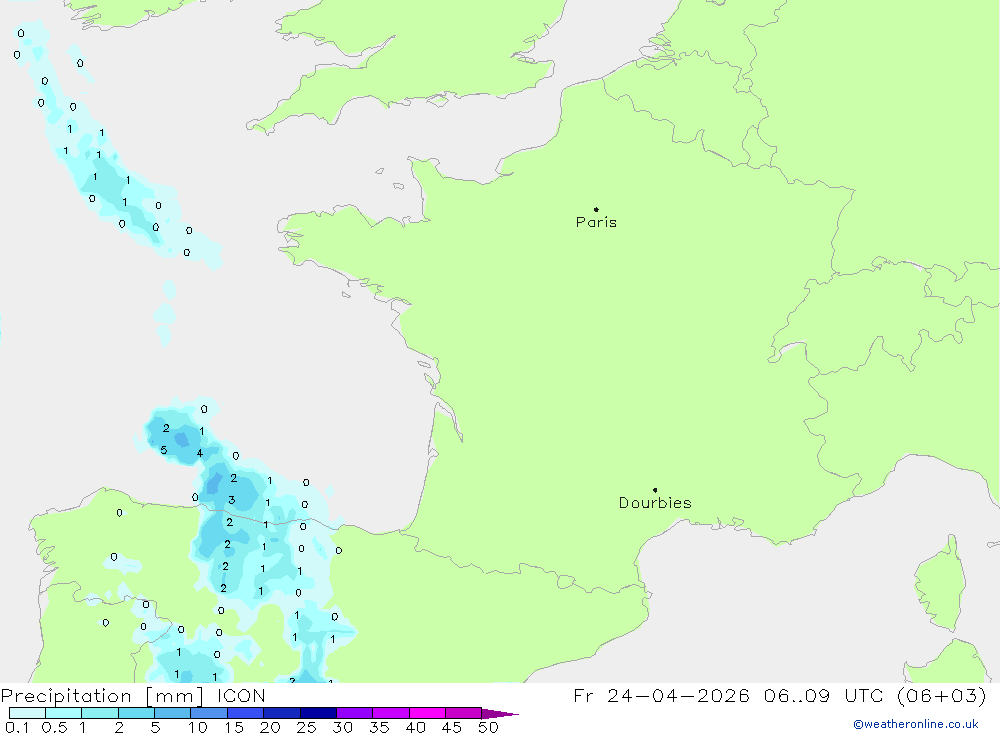This screenshot has height=733, width=1000.
Task: Pick the 20–25 mm legend swatch
Action: click(282, 713)
